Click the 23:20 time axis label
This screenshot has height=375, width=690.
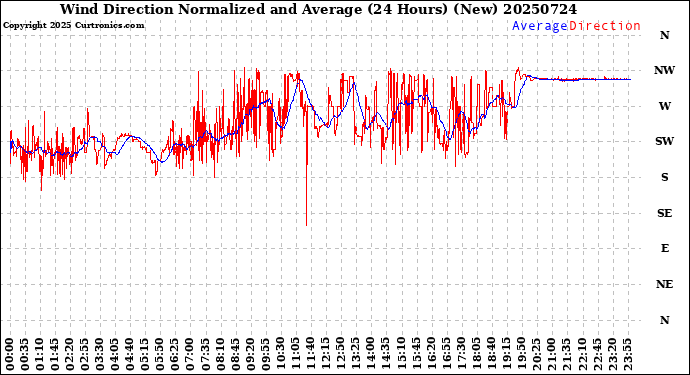coord(612,354)
